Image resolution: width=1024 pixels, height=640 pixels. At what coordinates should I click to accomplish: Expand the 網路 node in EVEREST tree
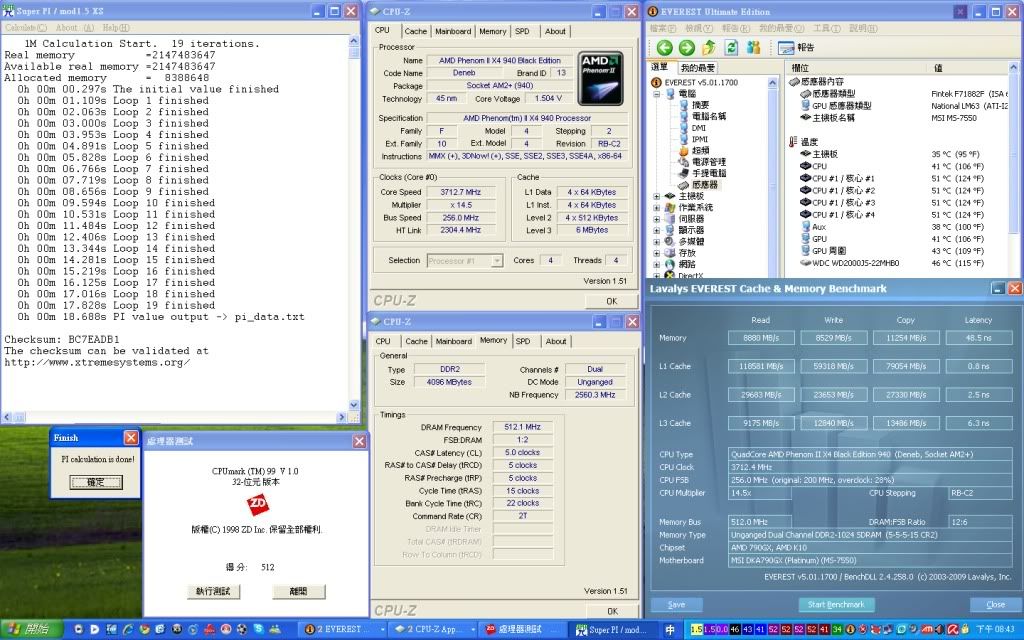tap(656, 264)
